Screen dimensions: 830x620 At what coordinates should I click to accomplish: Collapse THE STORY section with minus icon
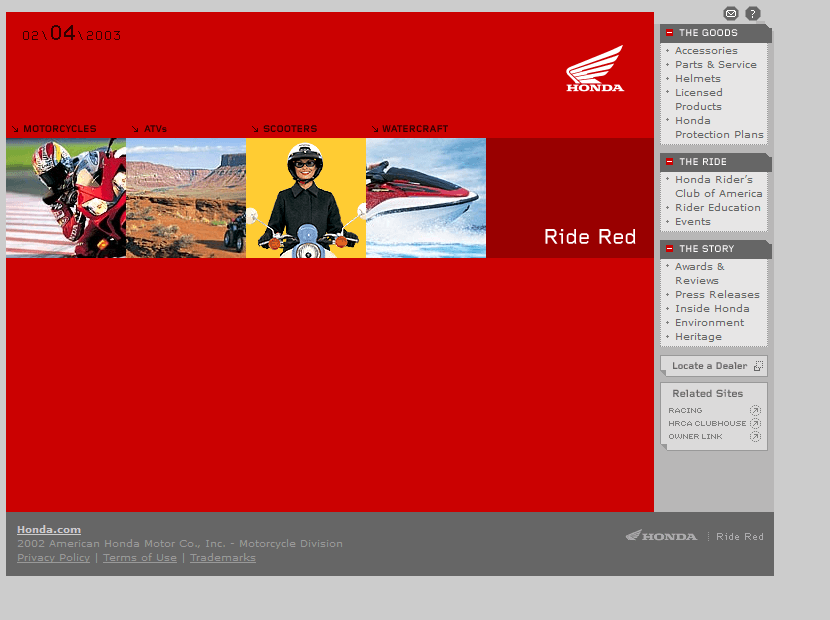click(670, 248)
